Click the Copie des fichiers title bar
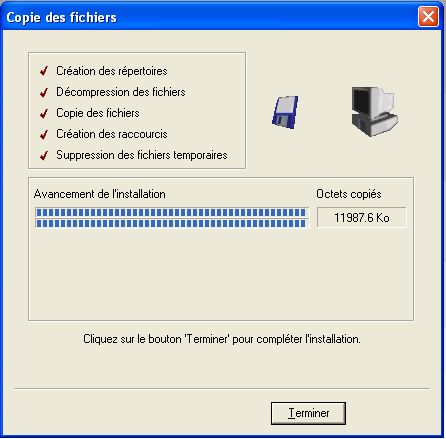Viewport: 446px width, 439px height. (210, 17)
